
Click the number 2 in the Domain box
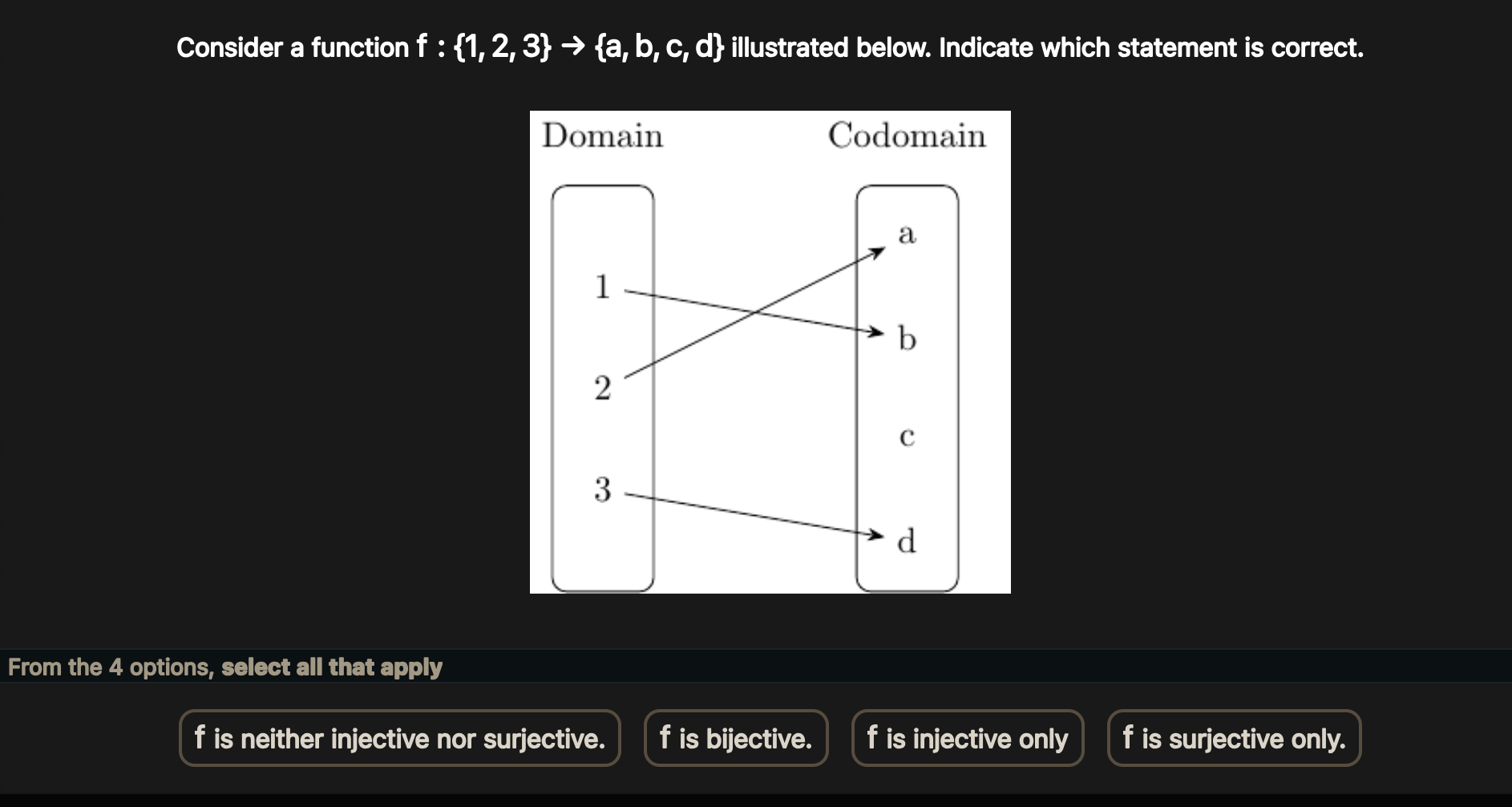(x=602, y=388)
